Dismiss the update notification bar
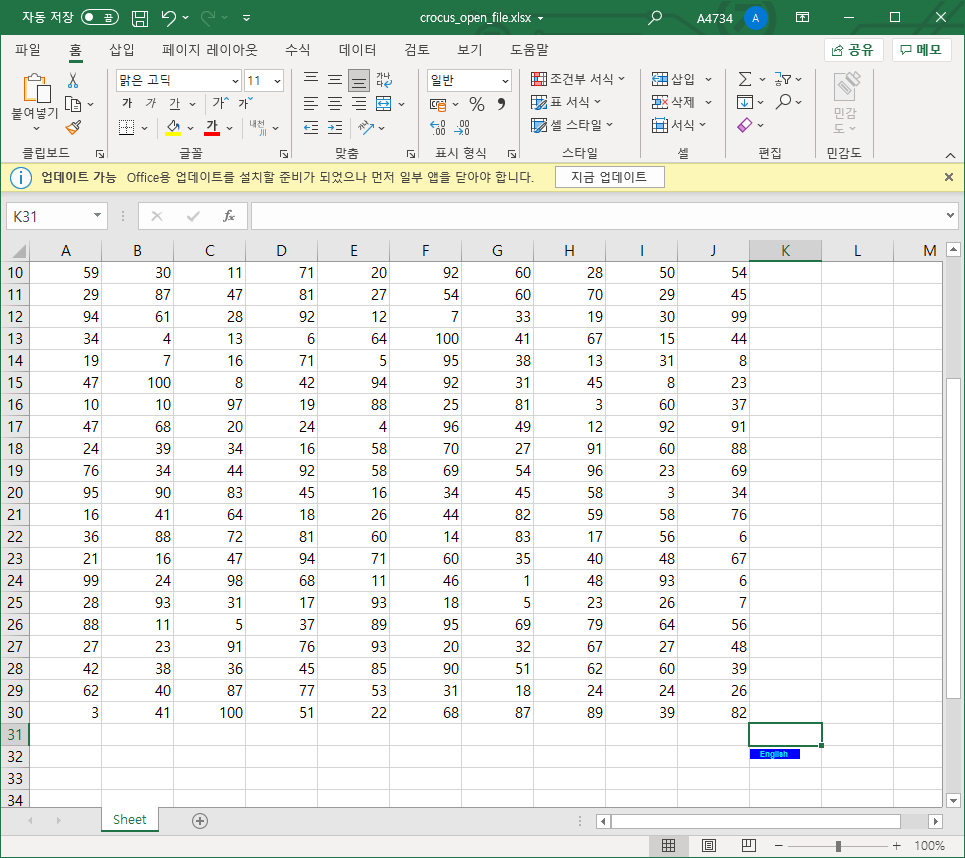Screen dimensions: 965x858 coord(948,177)
